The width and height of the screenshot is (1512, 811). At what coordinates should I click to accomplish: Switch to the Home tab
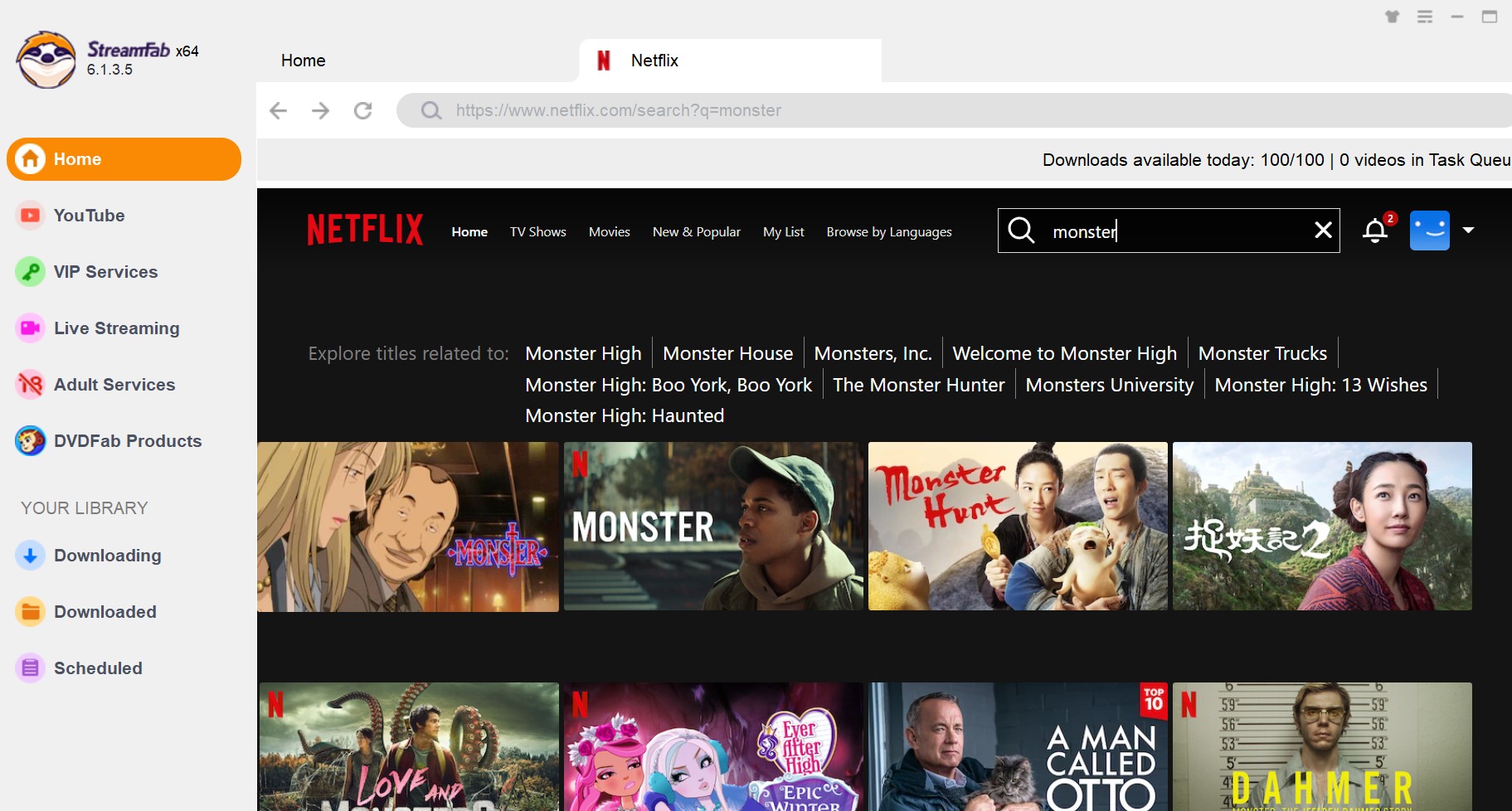coord(304,61)
